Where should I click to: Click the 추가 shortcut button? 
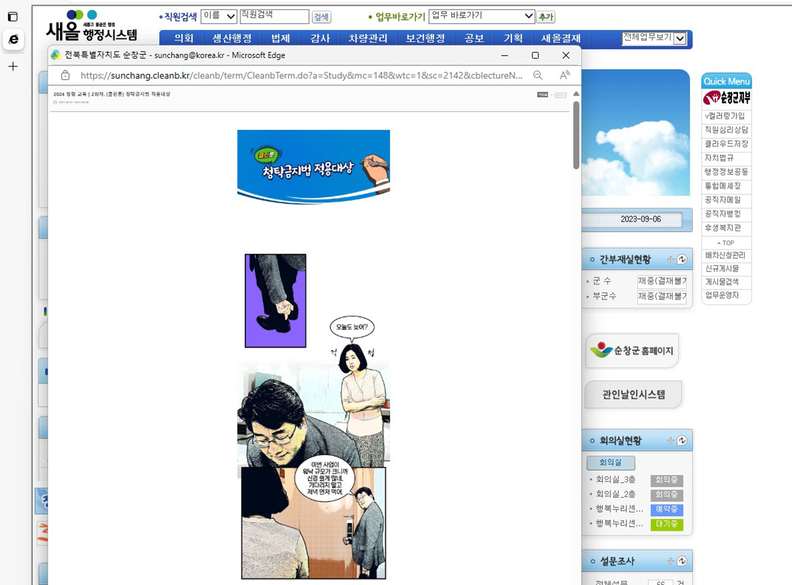coord(546,17)
